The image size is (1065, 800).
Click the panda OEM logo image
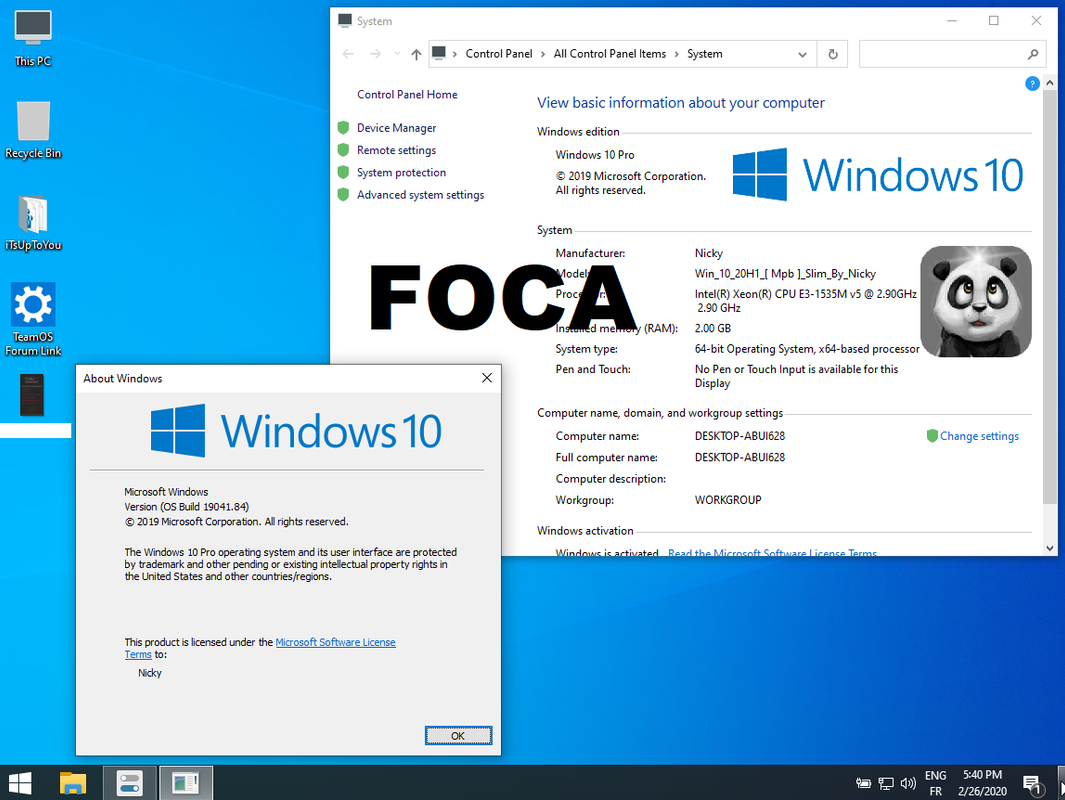(x=975, y=301)
